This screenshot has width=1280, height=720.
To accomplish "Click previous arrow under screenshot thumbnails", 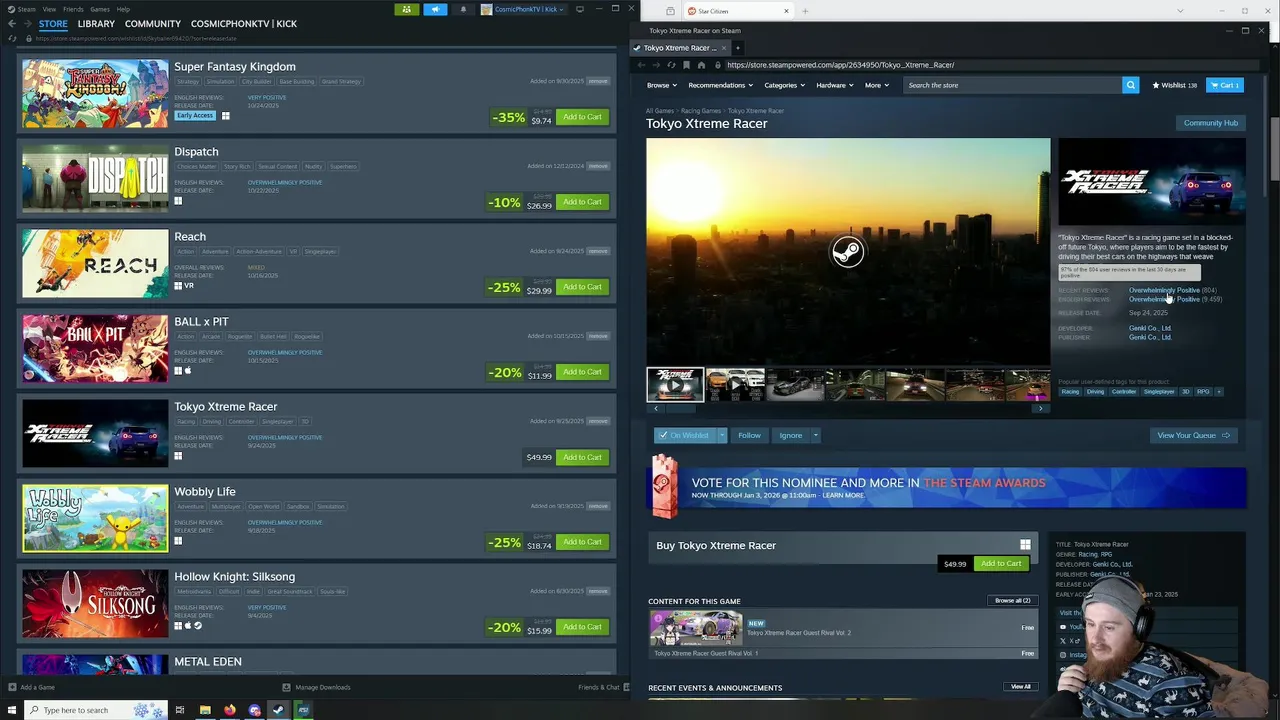I will (x=656, y=408).
